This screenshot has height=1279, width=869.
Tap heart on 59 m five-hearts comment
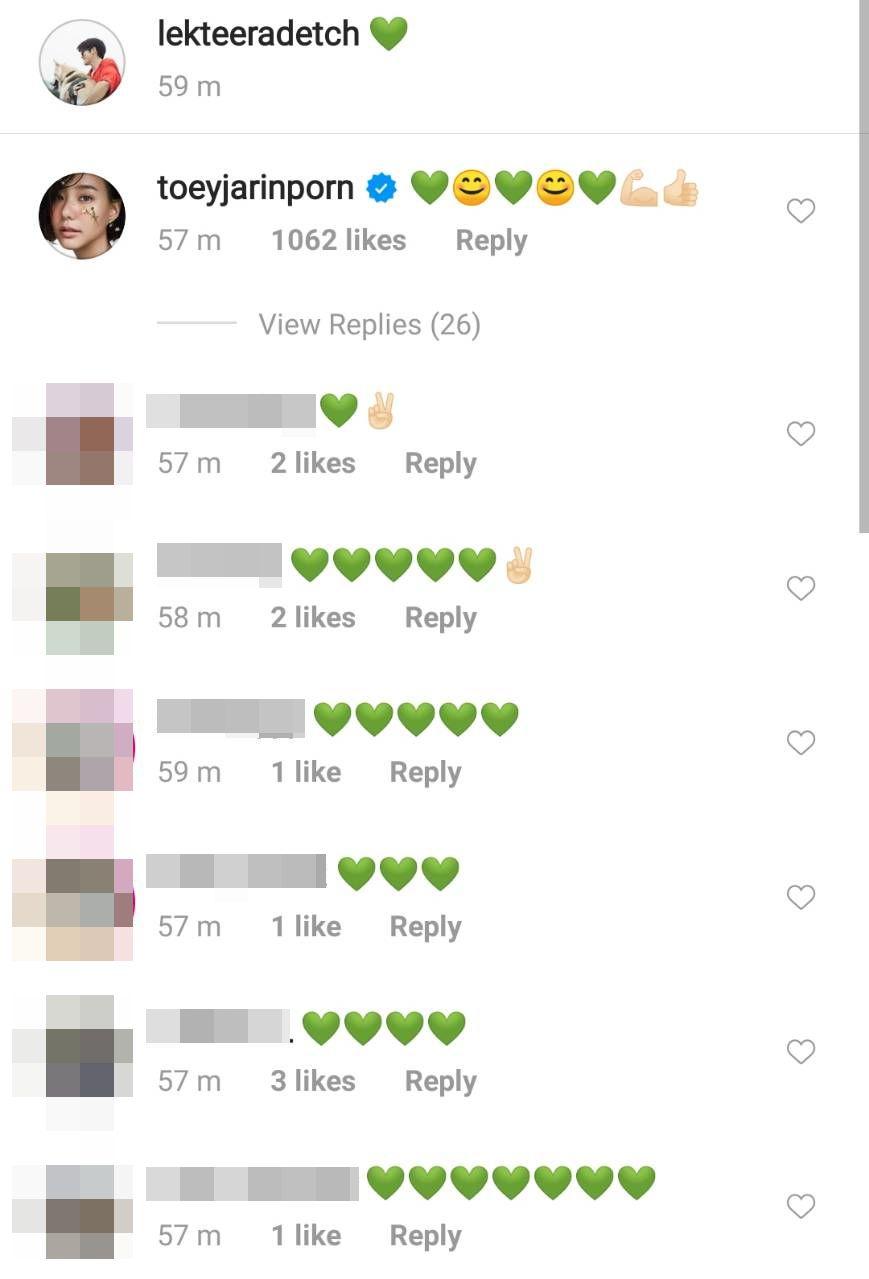point(801,743)
